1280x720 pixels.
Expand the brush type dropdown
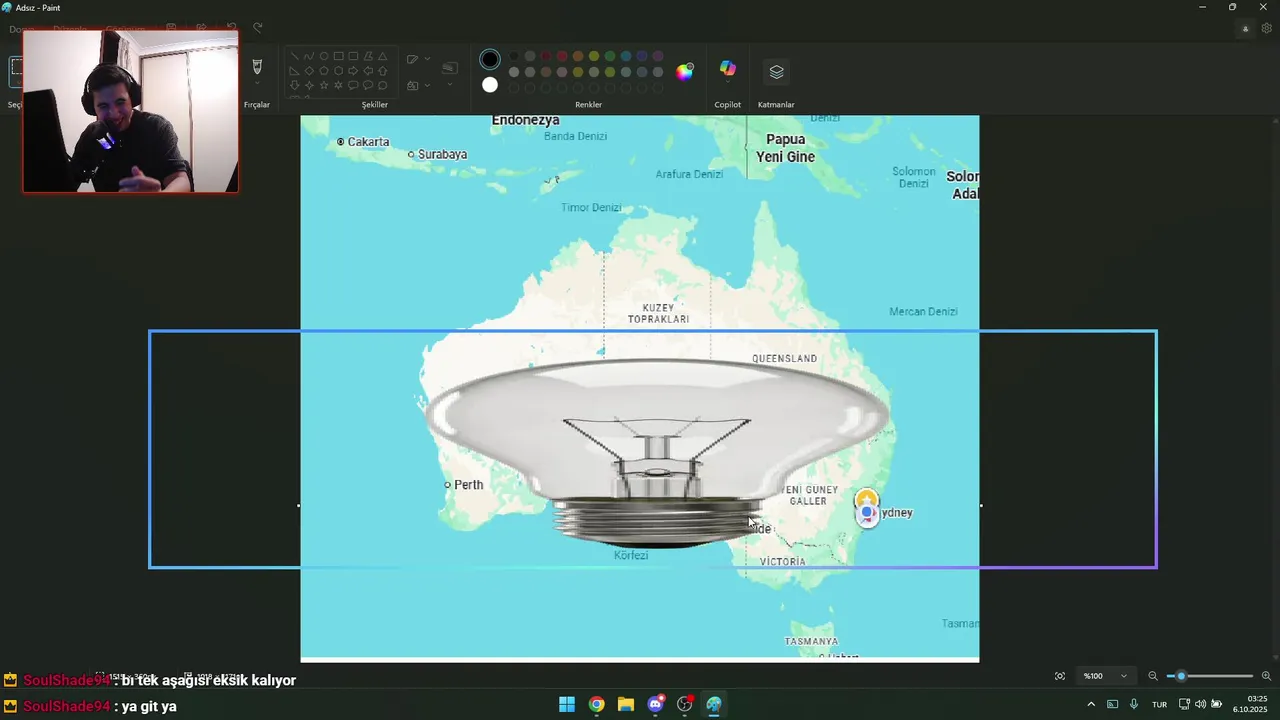pyautogui.click(x=257, y=84)
